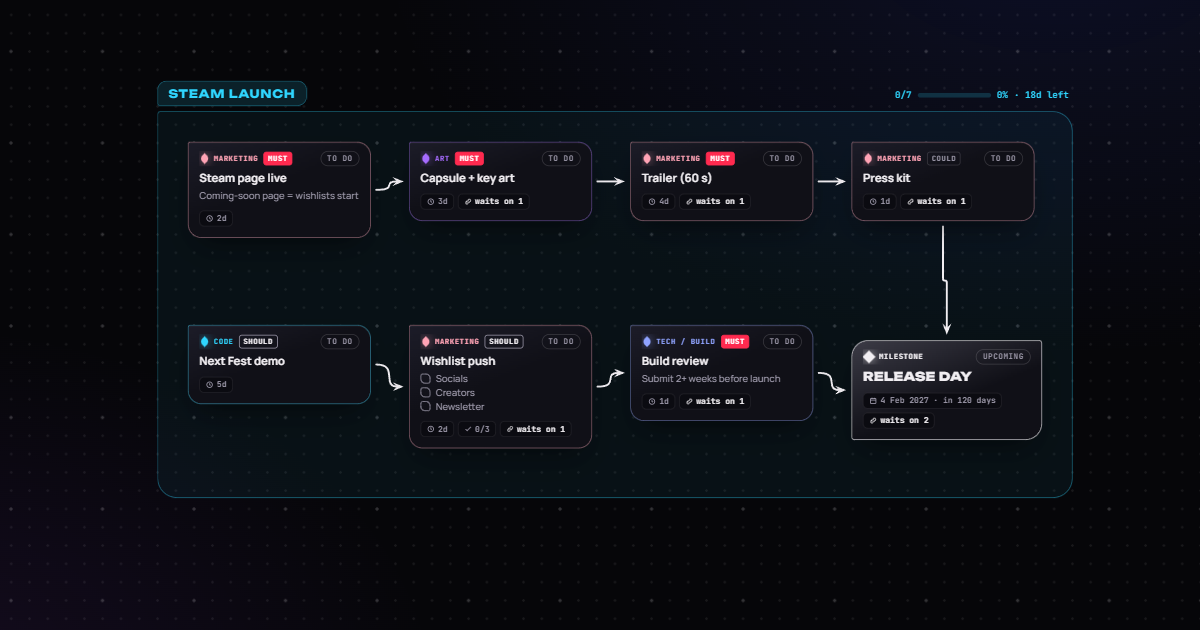
Task: Click arrow from Build review to Release Day
Action: [832, 382]
